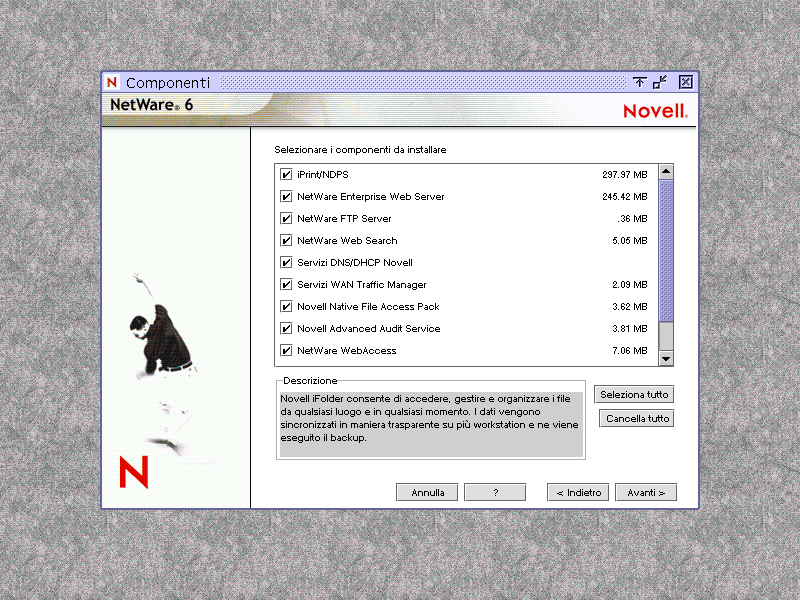Disable Servizi WAN Traffic Manager checkbox

(x=286, y=284)
